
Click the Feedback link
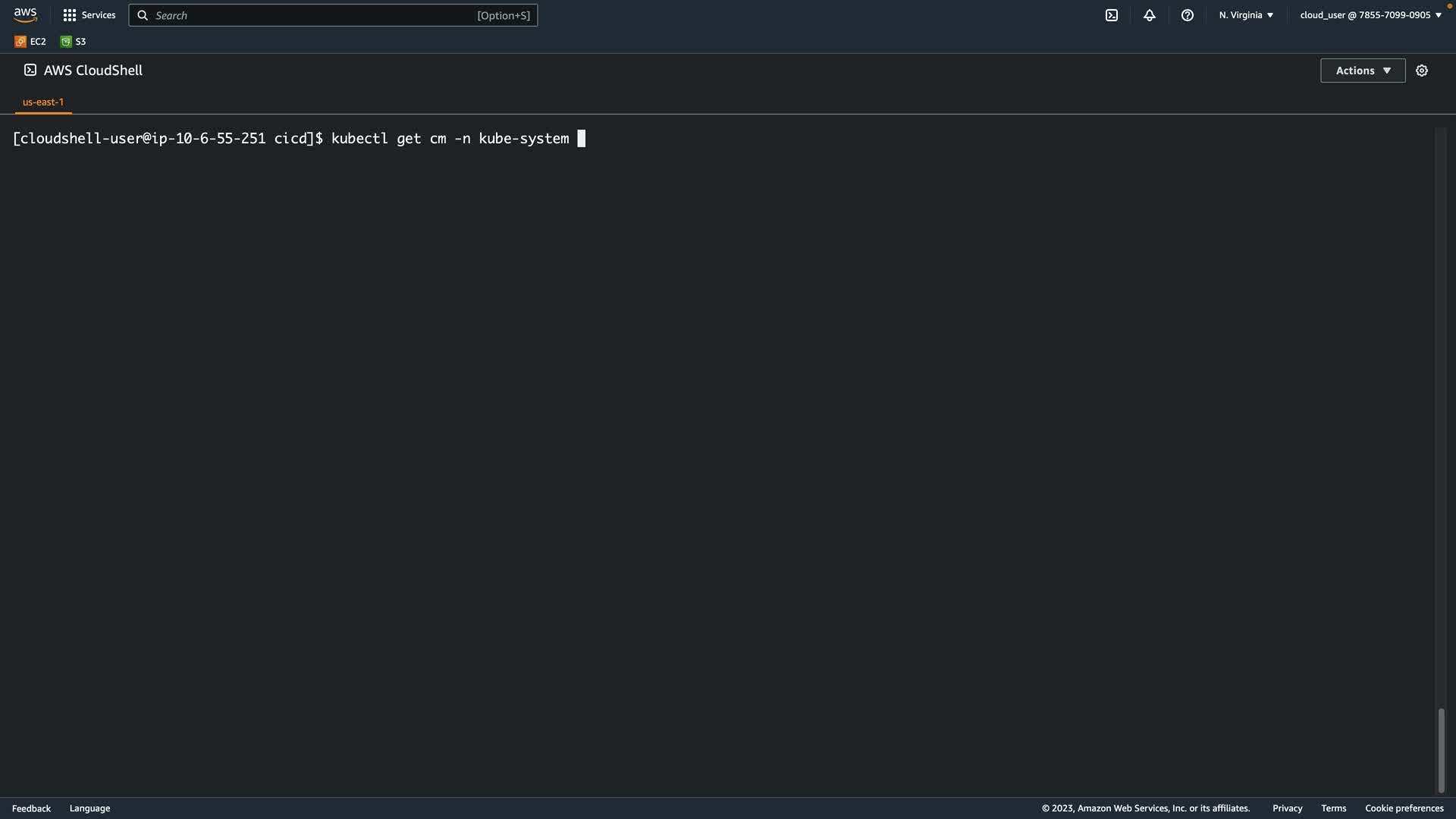coord(31,808)
